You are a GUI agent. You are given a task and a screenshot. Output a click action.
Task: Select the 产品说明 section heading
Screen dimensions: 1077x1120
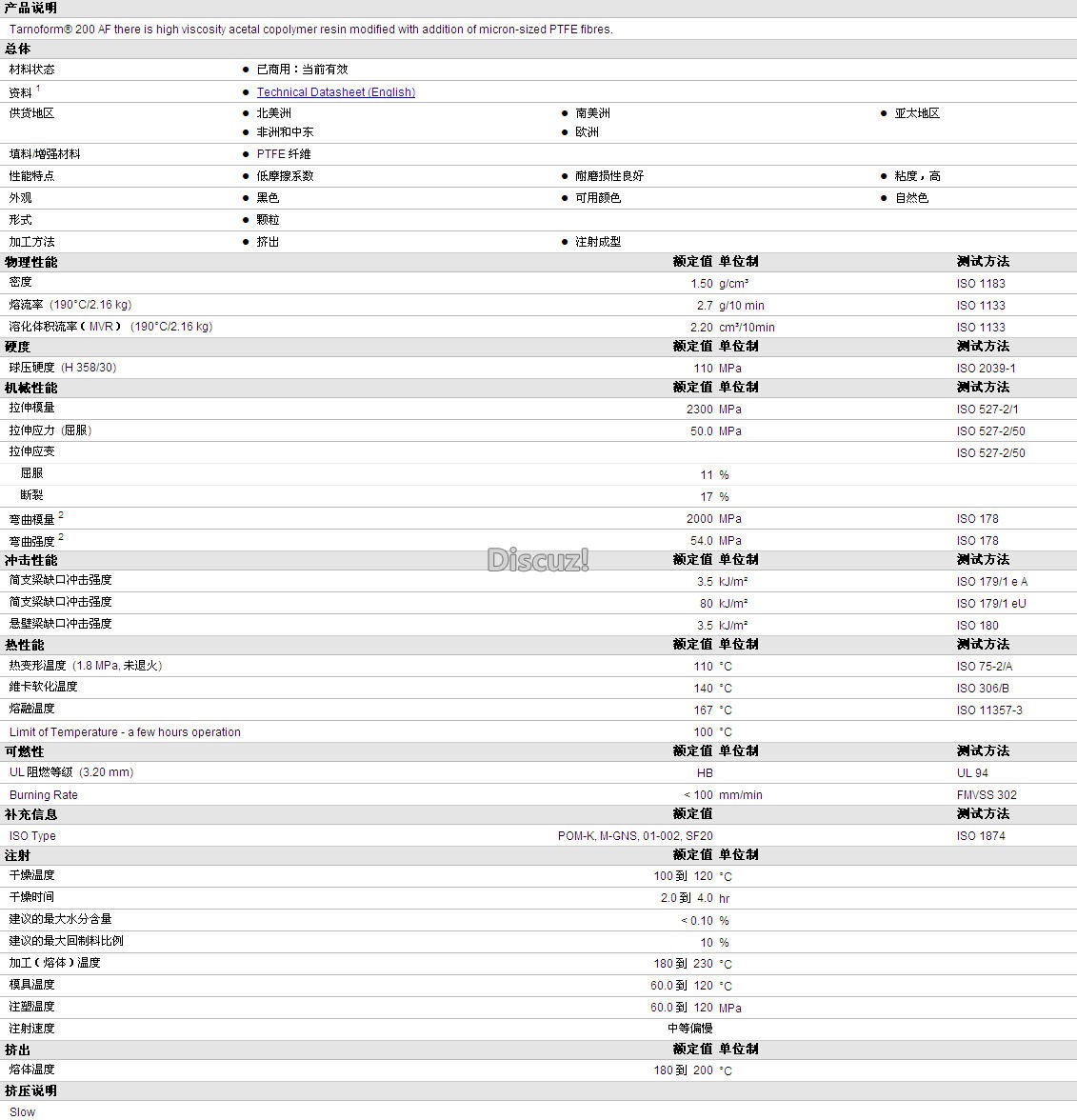point(30,8)
